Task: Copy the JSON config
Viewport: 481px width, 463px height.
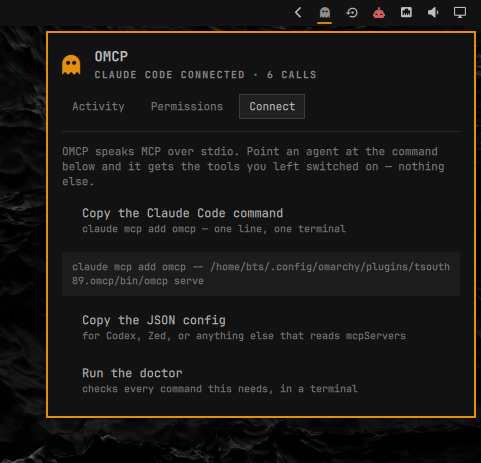Action: pyautogui.click(x=261, y=327)
